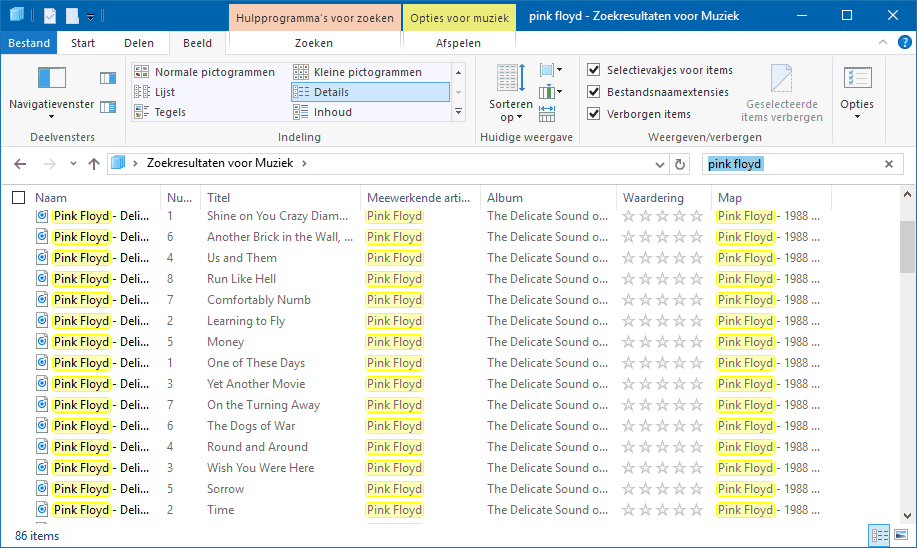Viewport: 917px width, 548px height.
Task: Click the title 'Yet Another Movie'
Action: (x=256, y=384)
